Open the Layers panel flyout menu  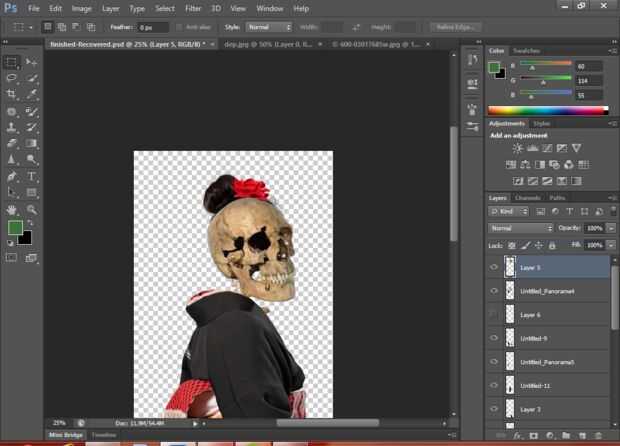612,197
